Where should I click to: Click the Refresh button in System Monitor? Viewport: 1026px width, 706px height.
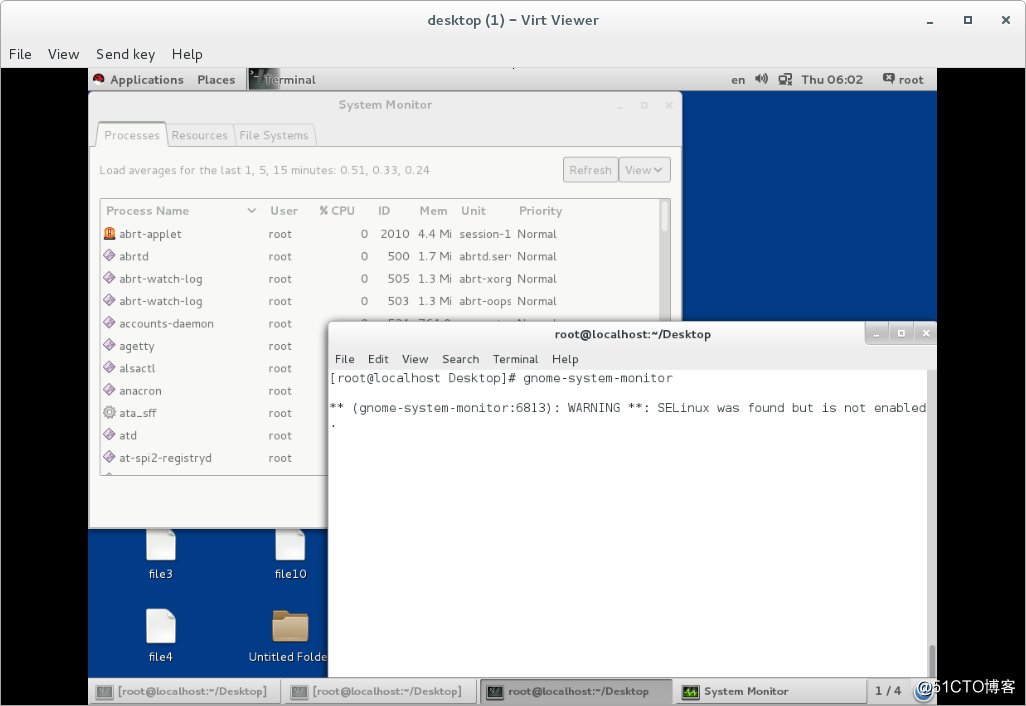click(x=590, y=170)
